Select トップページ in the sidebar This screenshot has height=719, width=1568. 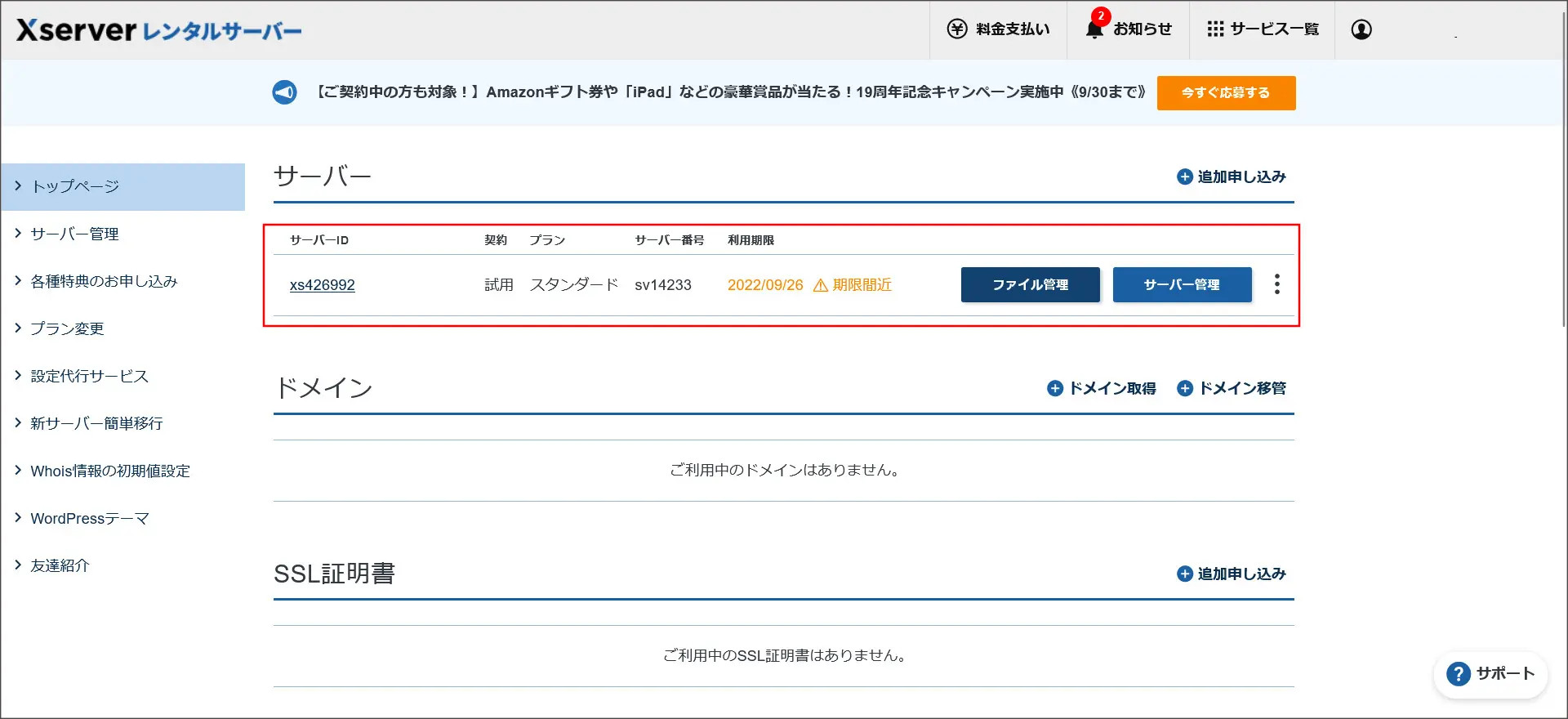pyautogui.click(x=75, y=186)
